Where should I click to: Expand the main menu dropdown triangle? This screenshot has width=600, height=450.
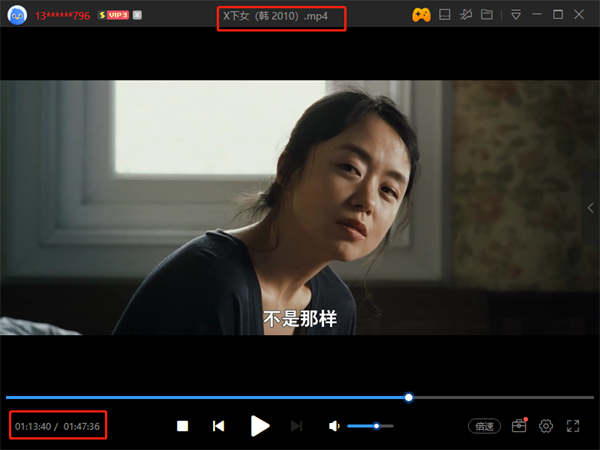[516, 15]
